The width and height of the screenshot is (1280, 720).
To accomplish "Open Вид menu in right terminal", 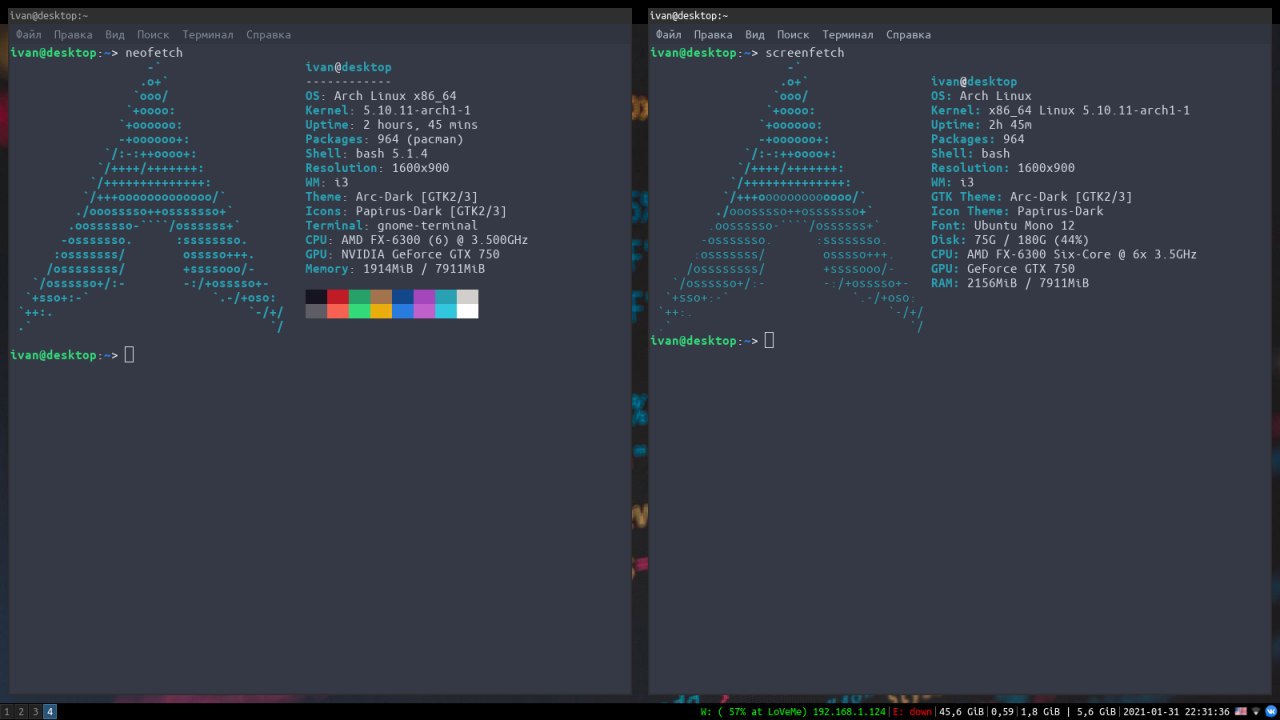I will 755,34.
